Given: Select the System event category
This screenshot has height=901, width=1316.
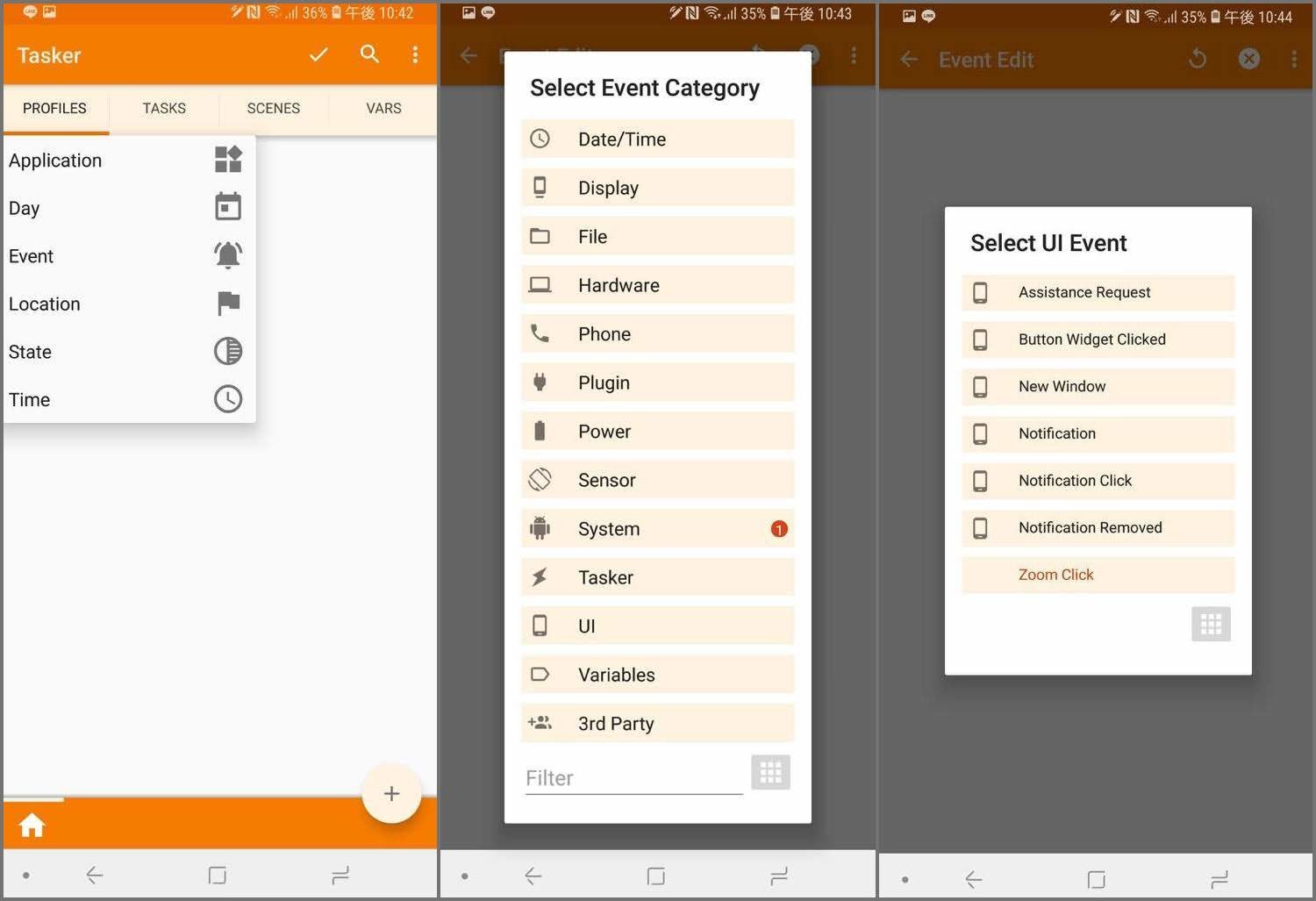Looking at the screenshot, I should click(x=657, y=528).
